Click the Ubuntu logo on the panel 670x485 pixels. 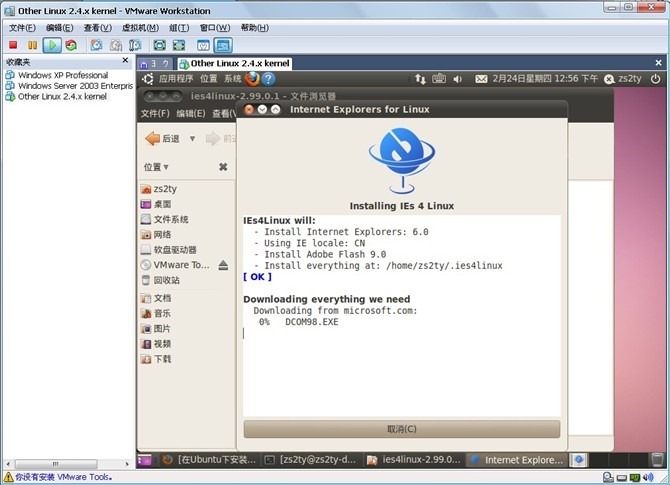(x=148, y=79)
